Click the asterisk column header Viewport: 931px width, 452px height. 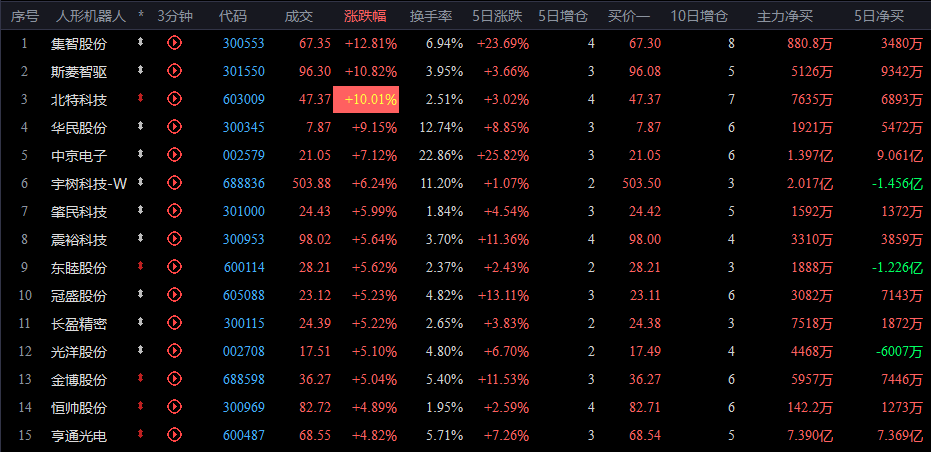pos(141,16)
